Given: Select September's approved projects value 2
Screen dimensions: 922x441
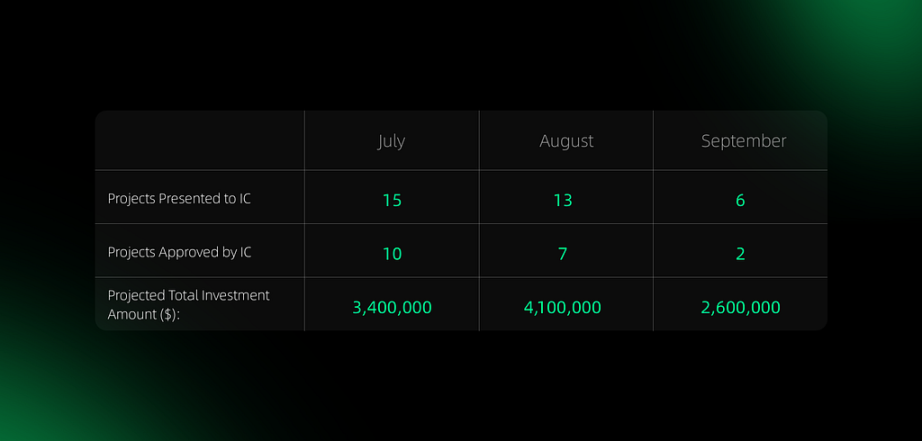Looking at the screenshot, I should click(740, 254).
